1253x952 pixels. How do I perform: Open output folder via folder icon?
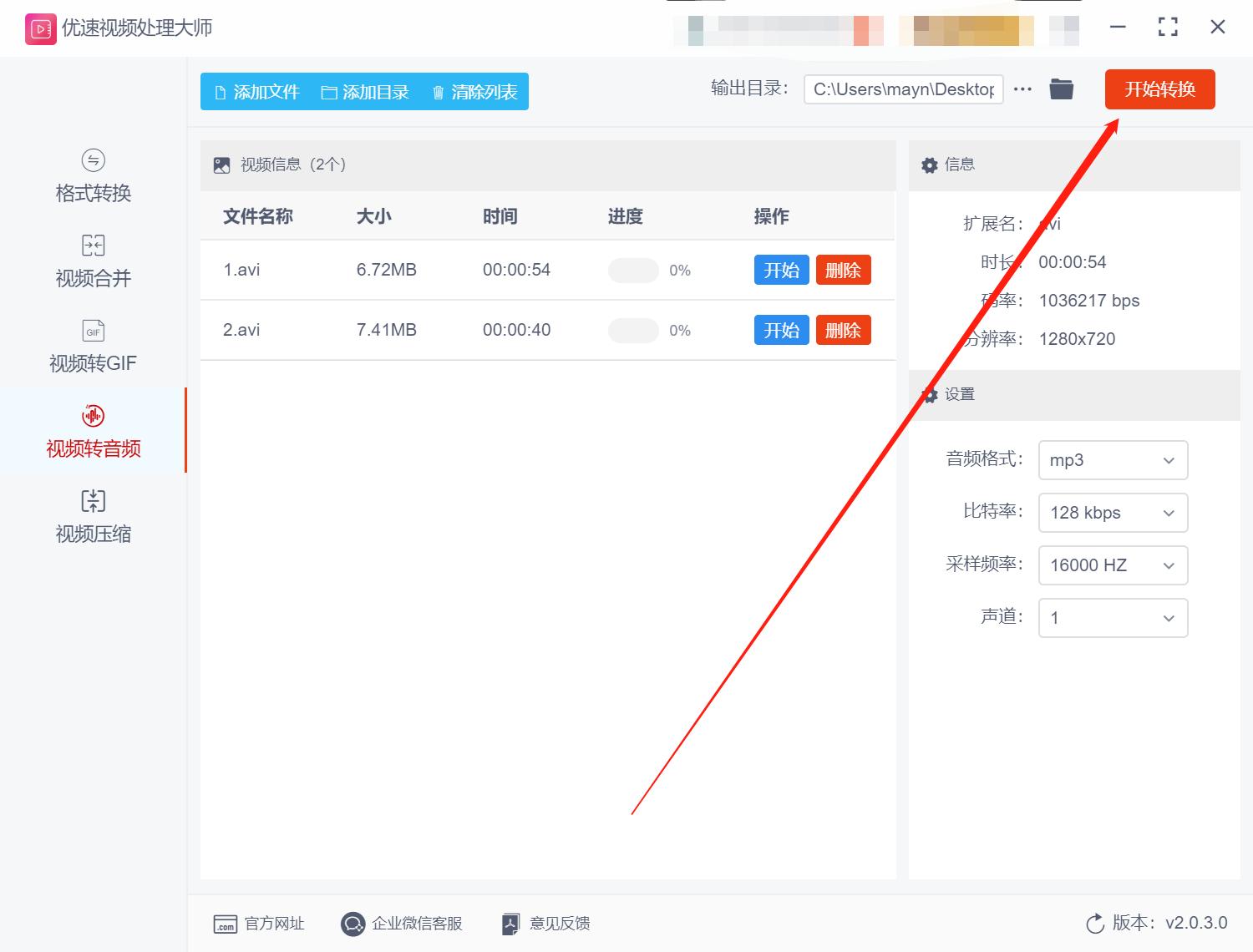point(1061,89)
